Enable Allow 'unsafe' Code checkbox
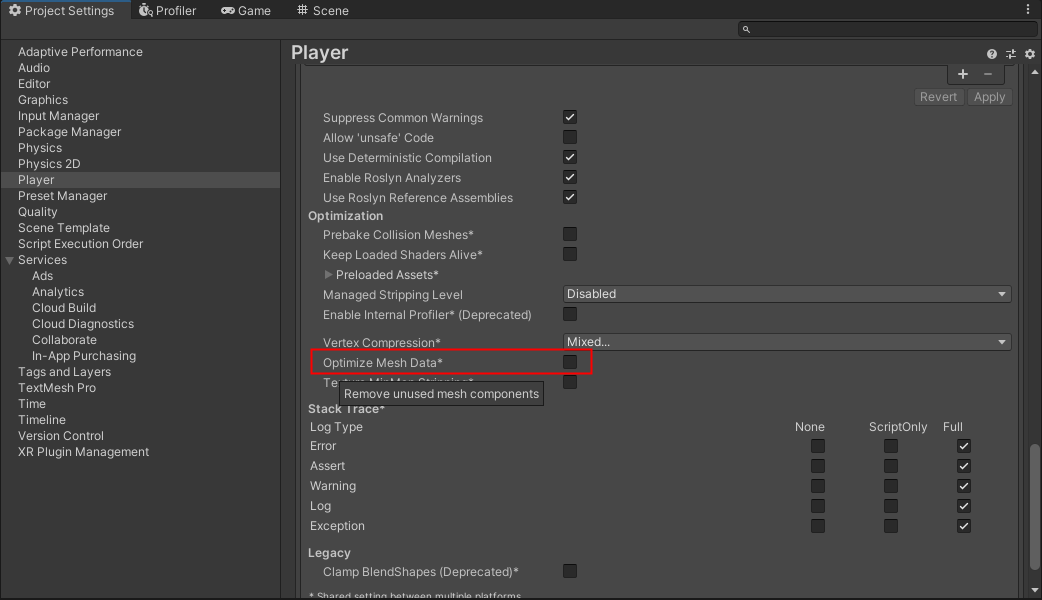1042x600 pixels. pos(570,137)
